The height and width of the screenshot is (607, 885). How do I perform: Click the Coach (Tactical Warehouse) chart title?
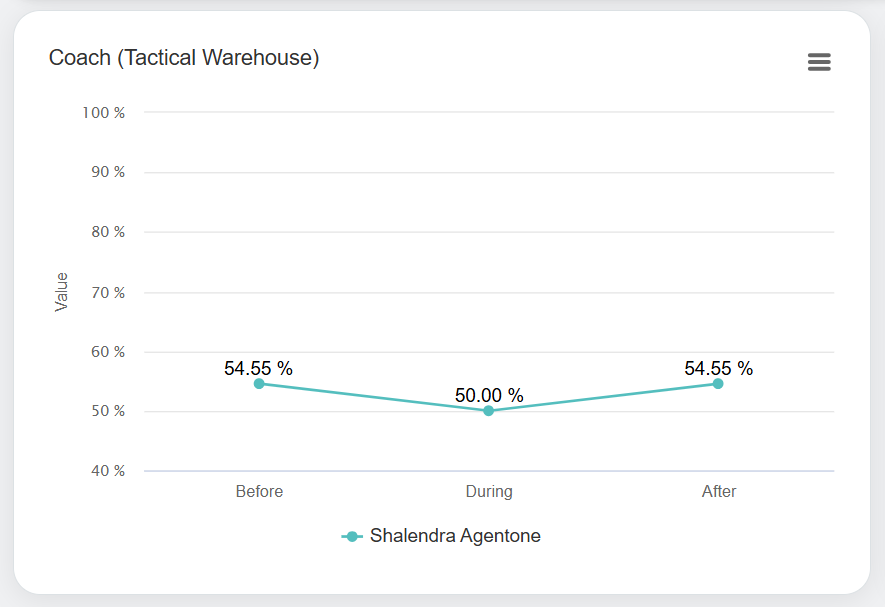(184, 58)
